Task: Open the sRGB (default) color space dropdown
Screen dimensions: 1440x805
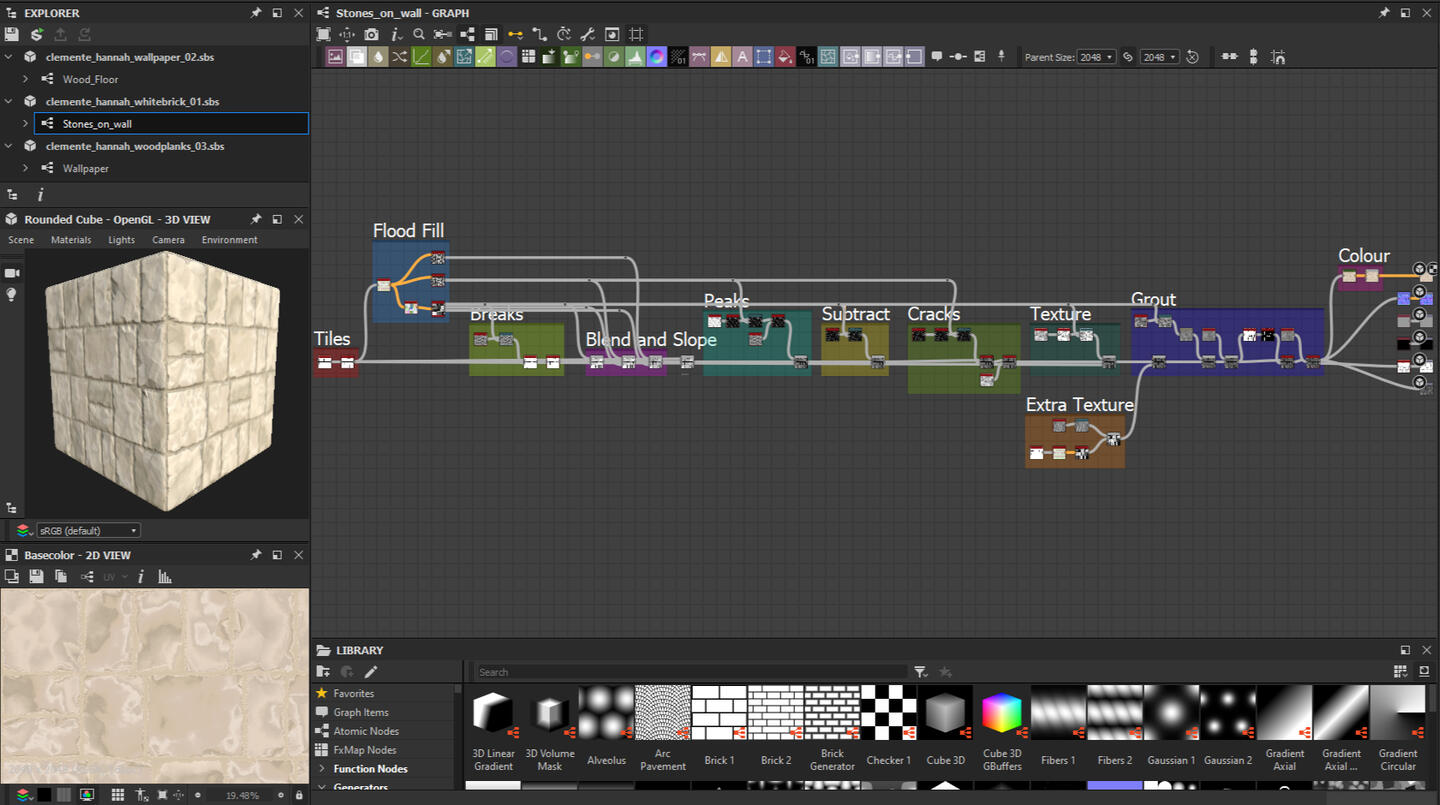Action: coord(88,531)
